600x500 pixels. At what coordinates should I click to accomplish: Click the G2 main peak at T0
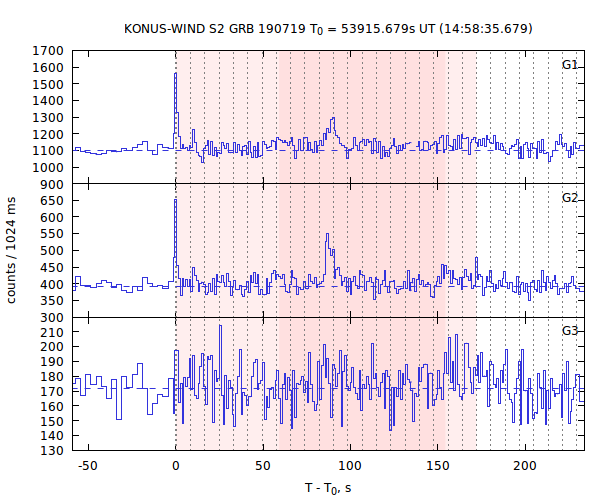point(175,200)
